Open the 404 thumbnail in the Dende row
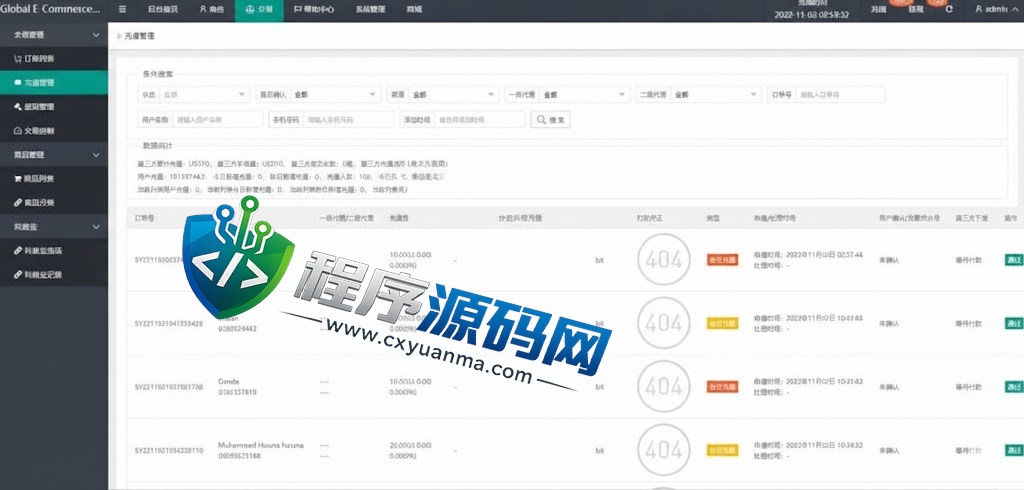The width and height of the screenshot is (1024, 490). tap(664, 386)
